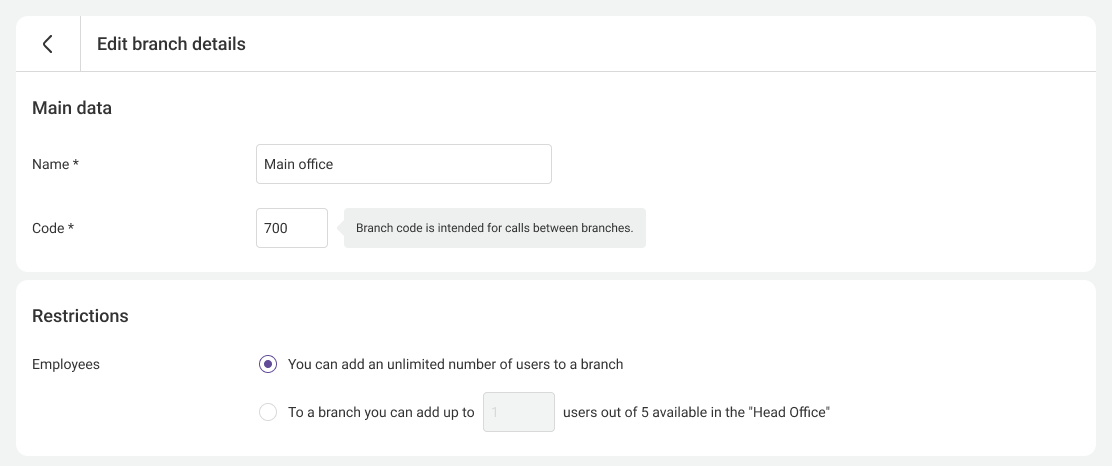Click the required asterisk beside Code
Screen dimensions: 1112x466
(71, 228)
